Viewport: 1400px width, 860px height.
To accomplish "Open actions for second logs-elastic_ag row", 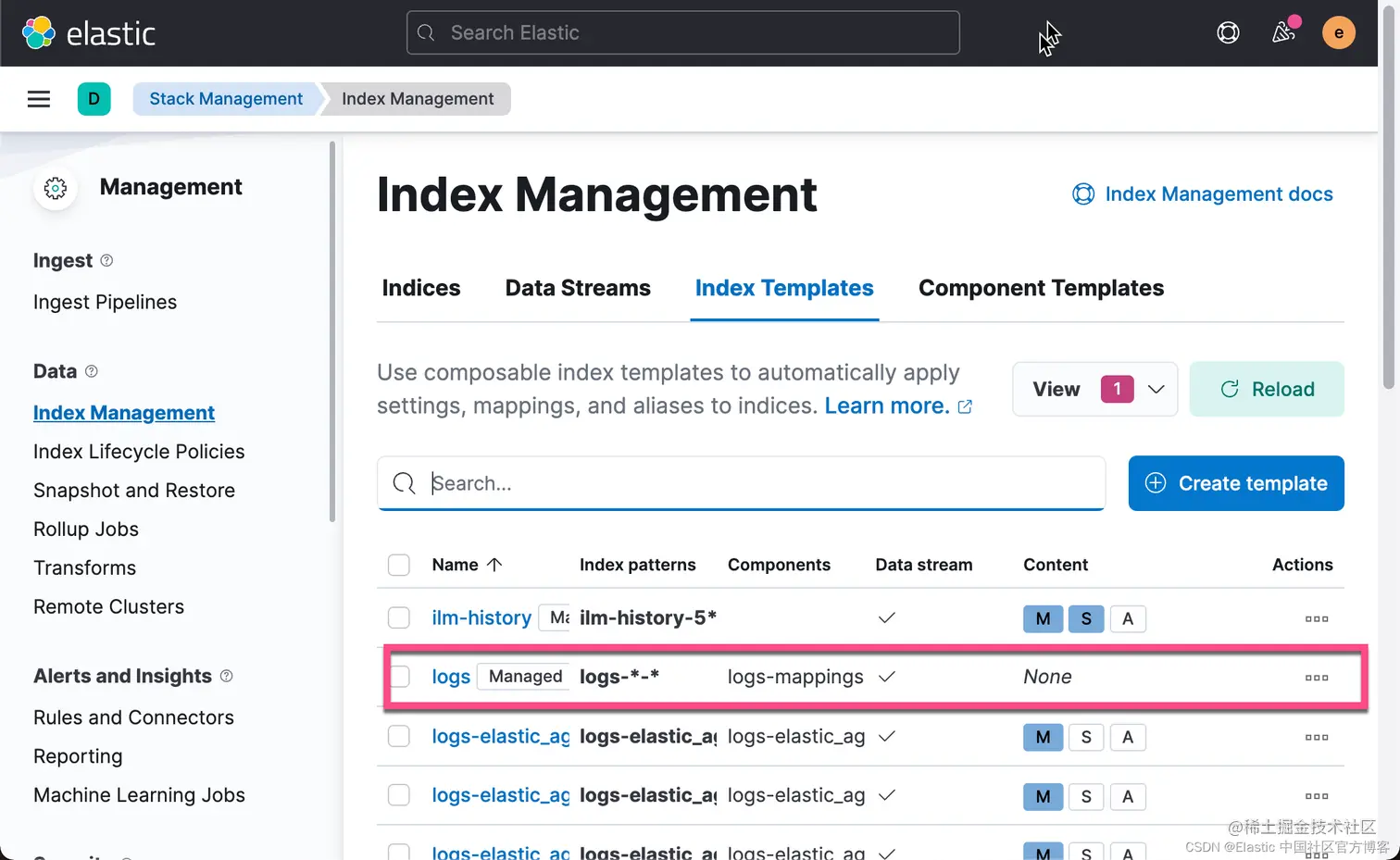I will tap(1317, 797).
